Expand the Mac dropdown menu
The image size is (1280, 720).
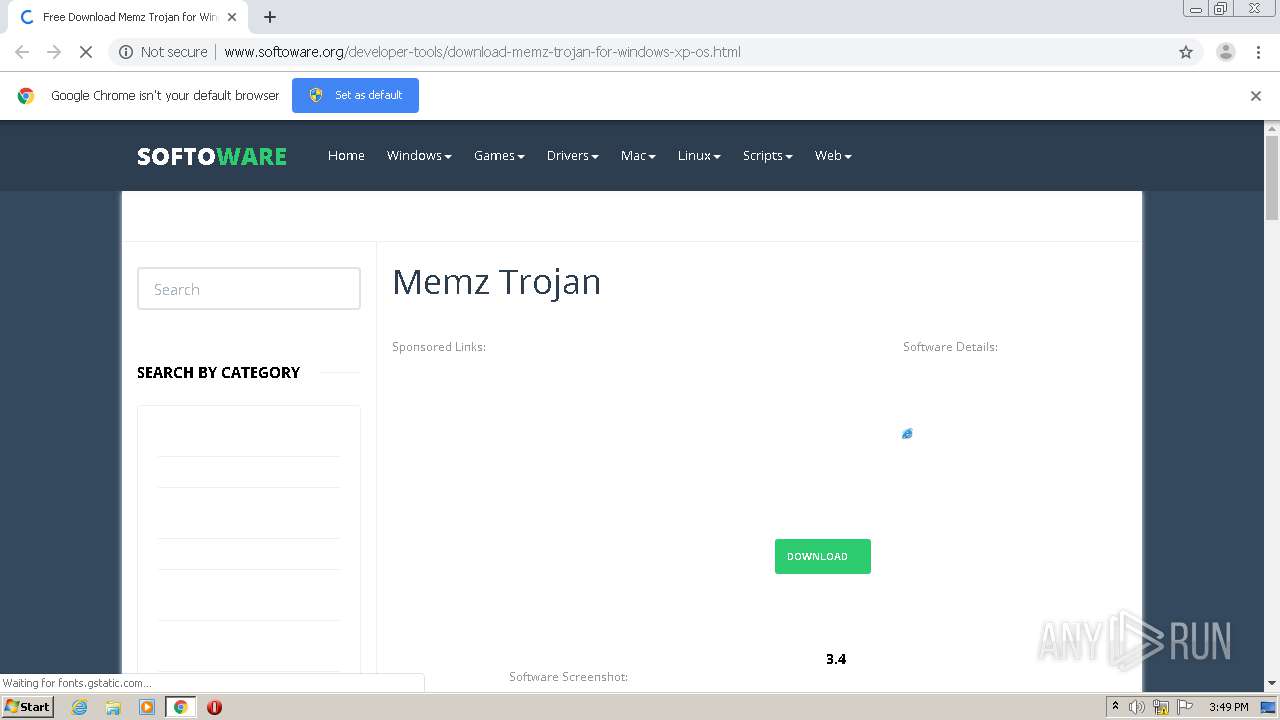click(638, 155)
